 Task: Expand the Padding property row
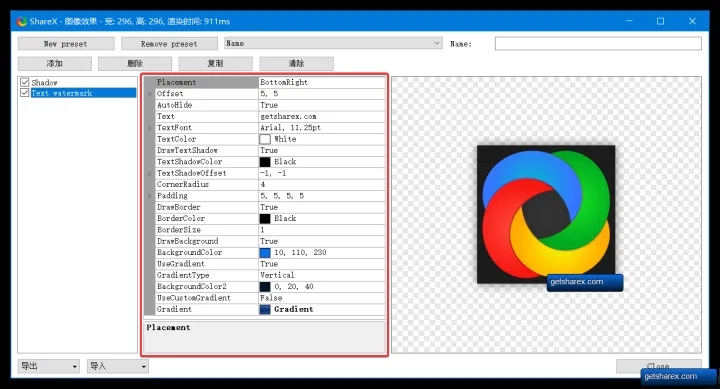click(150, 196)
